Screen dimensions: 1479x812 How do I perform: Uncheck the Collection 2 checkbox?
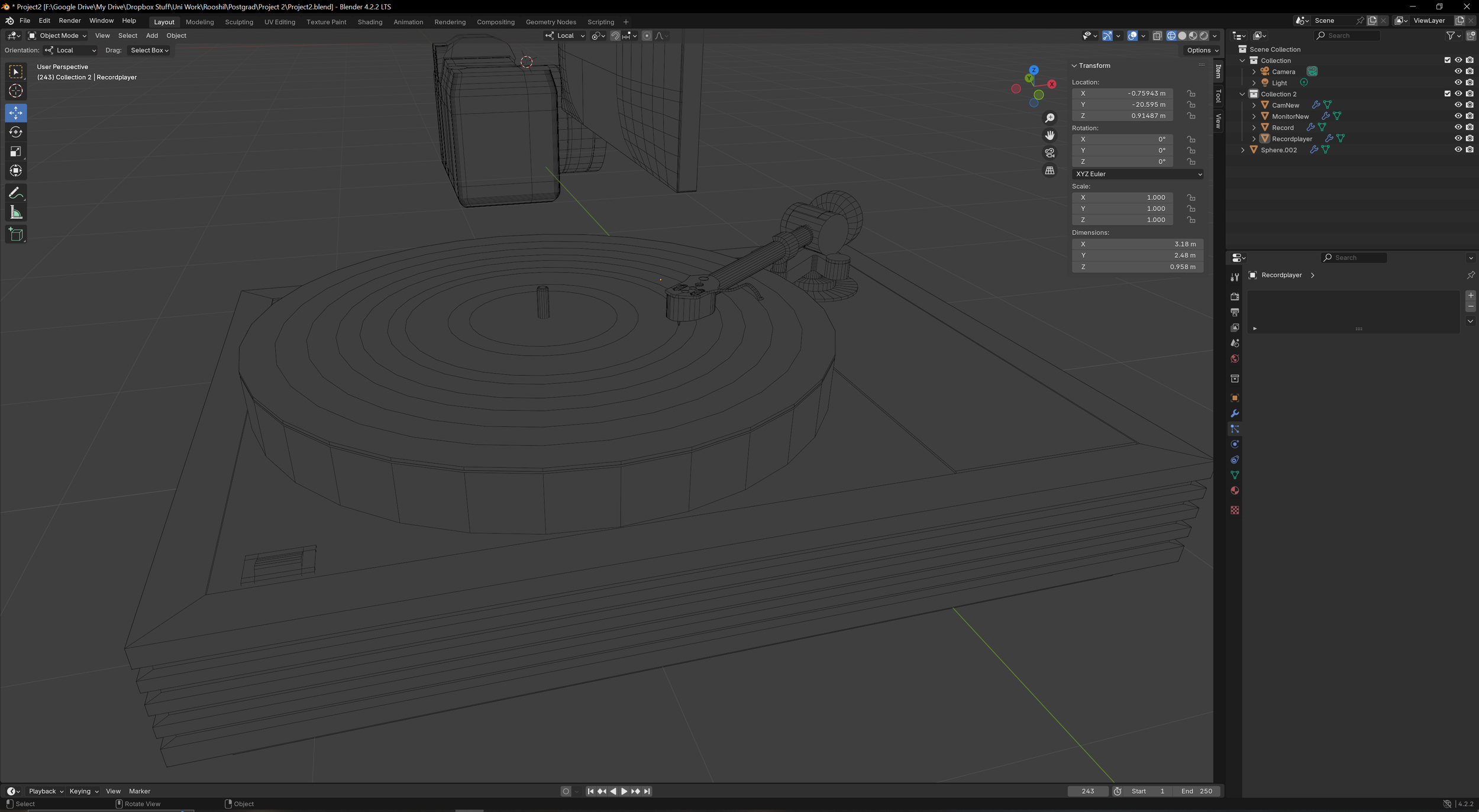pyautogui.click(x=1446, y=93)
